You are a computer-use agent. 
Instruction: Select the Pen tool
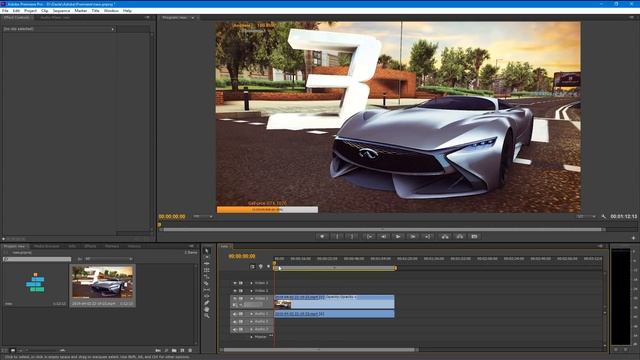[x=207, y=302]
